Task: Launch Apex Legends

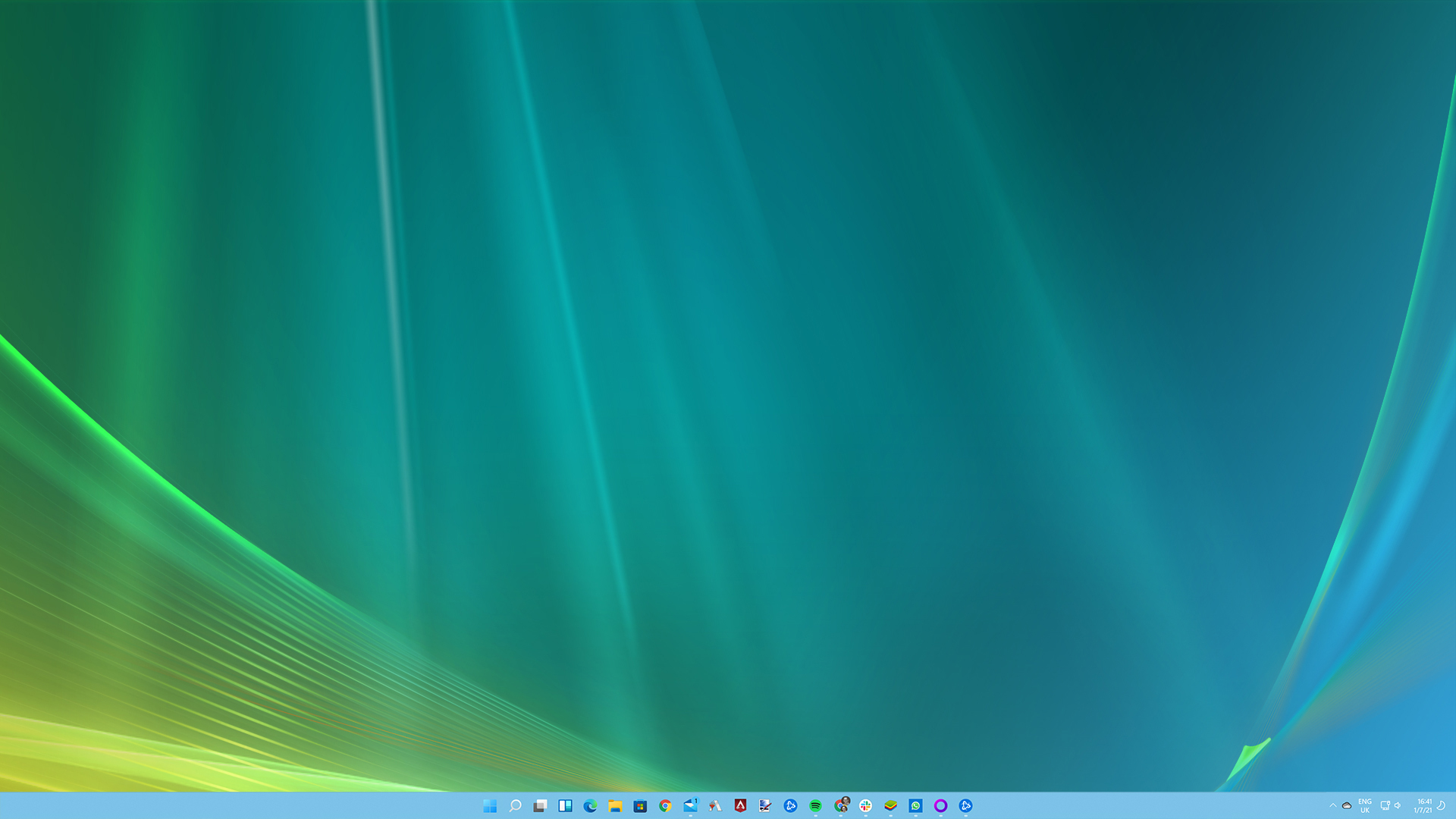Action: pos(740,805)
